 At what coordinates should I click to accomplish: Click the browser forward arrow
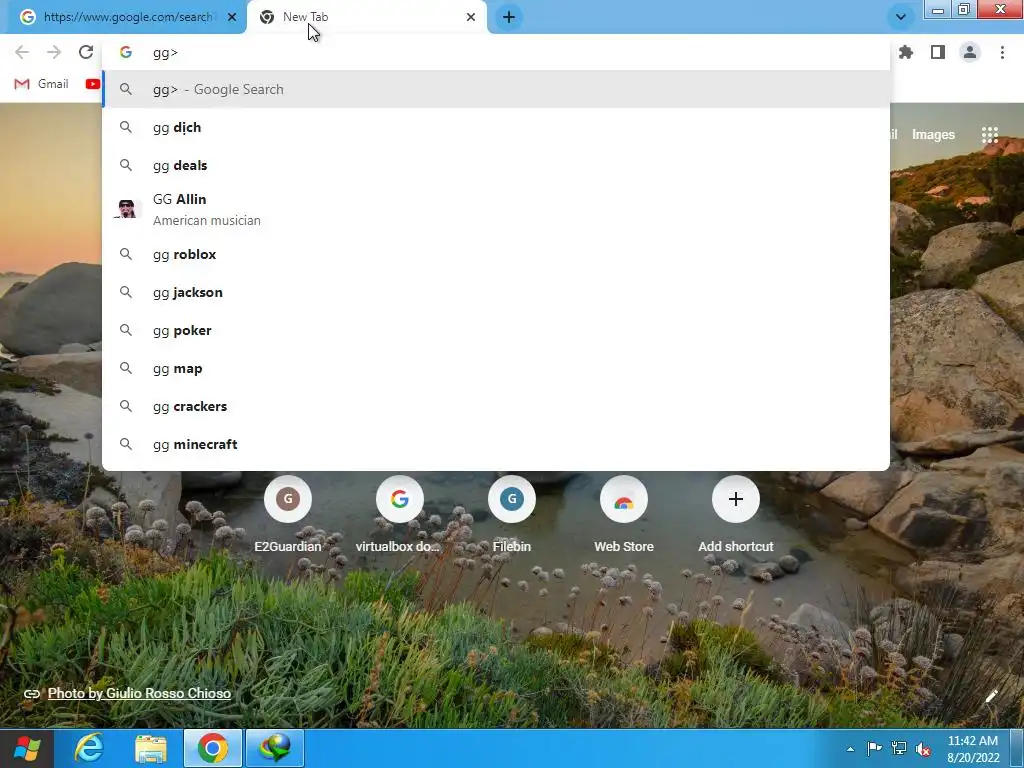[x=54, y=52]
